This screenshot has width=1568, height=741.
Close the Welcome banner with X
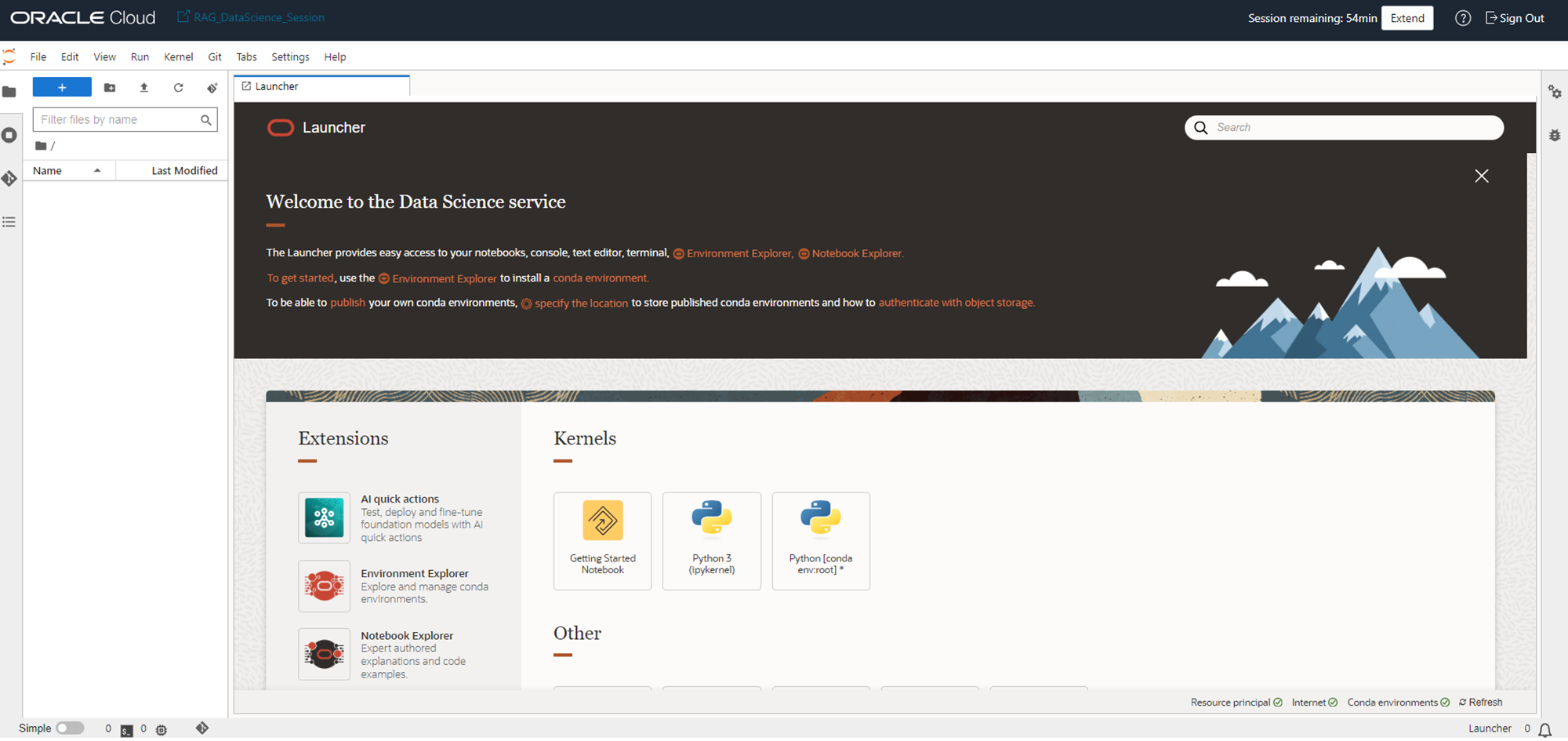click(1482, 176)
